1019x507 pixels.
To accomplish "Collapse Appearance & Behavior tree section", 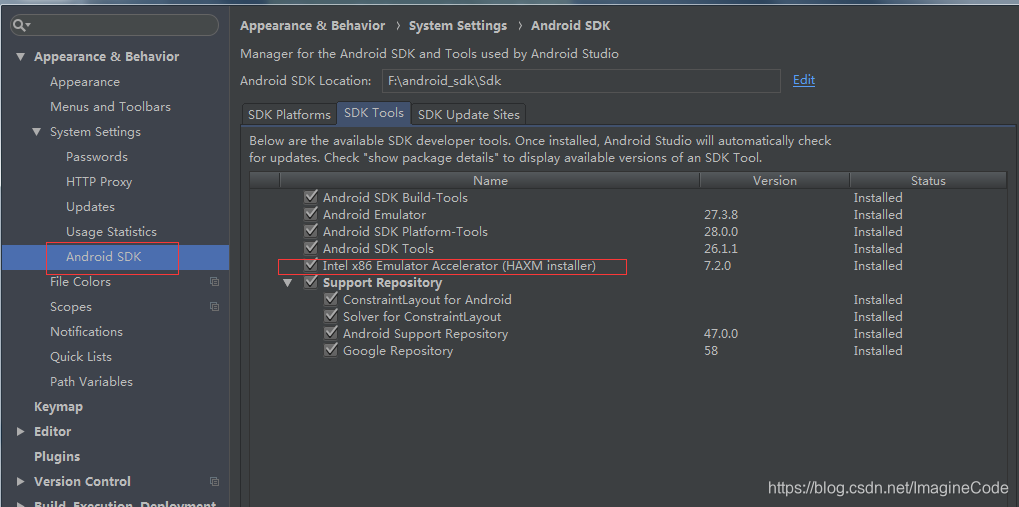I will coord(21,57).
